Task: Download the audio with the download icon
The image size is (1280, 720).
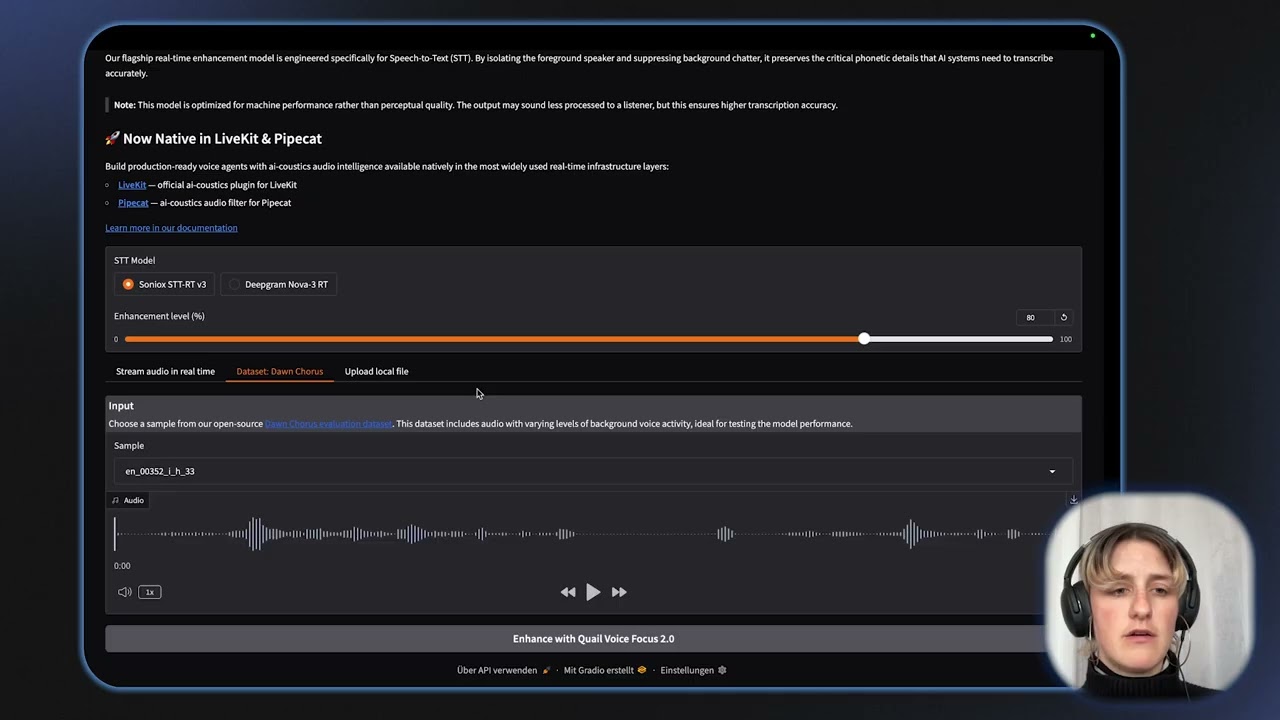Action: coord(1073,500)
